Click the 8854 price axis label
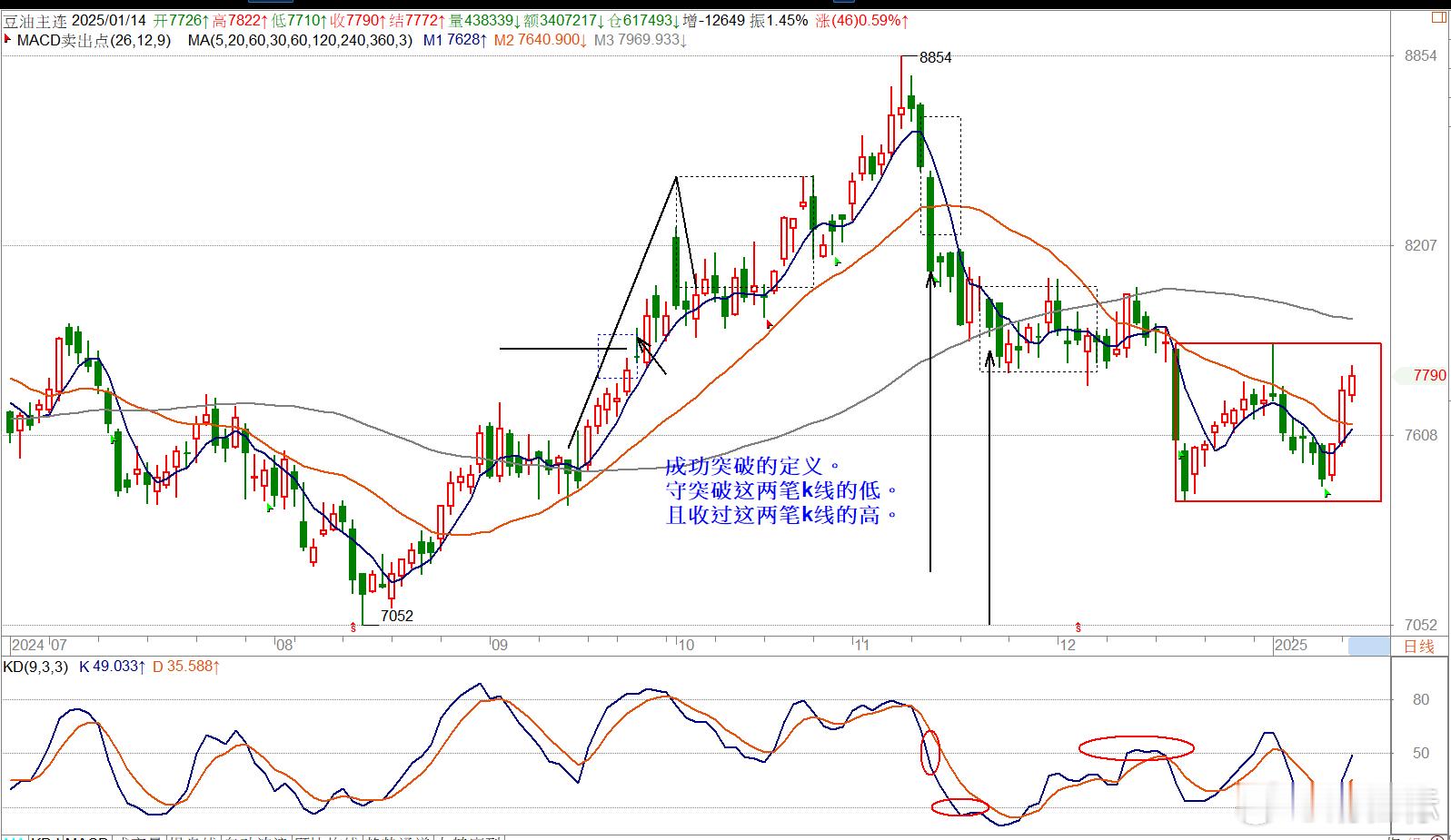 [1421, 56]
